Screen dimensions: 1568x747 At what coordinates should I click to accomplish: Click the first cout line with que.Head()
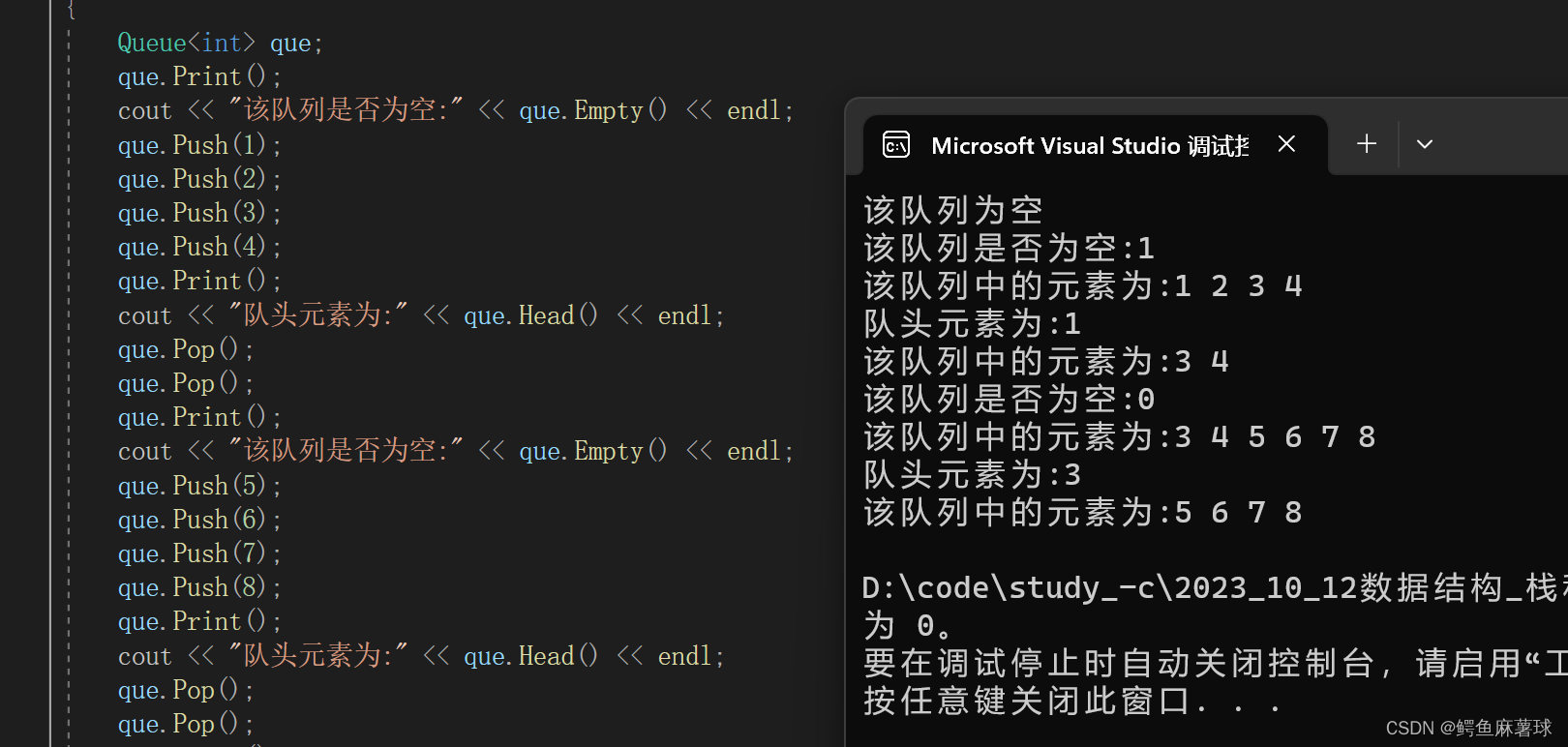(x=421, y=315)
